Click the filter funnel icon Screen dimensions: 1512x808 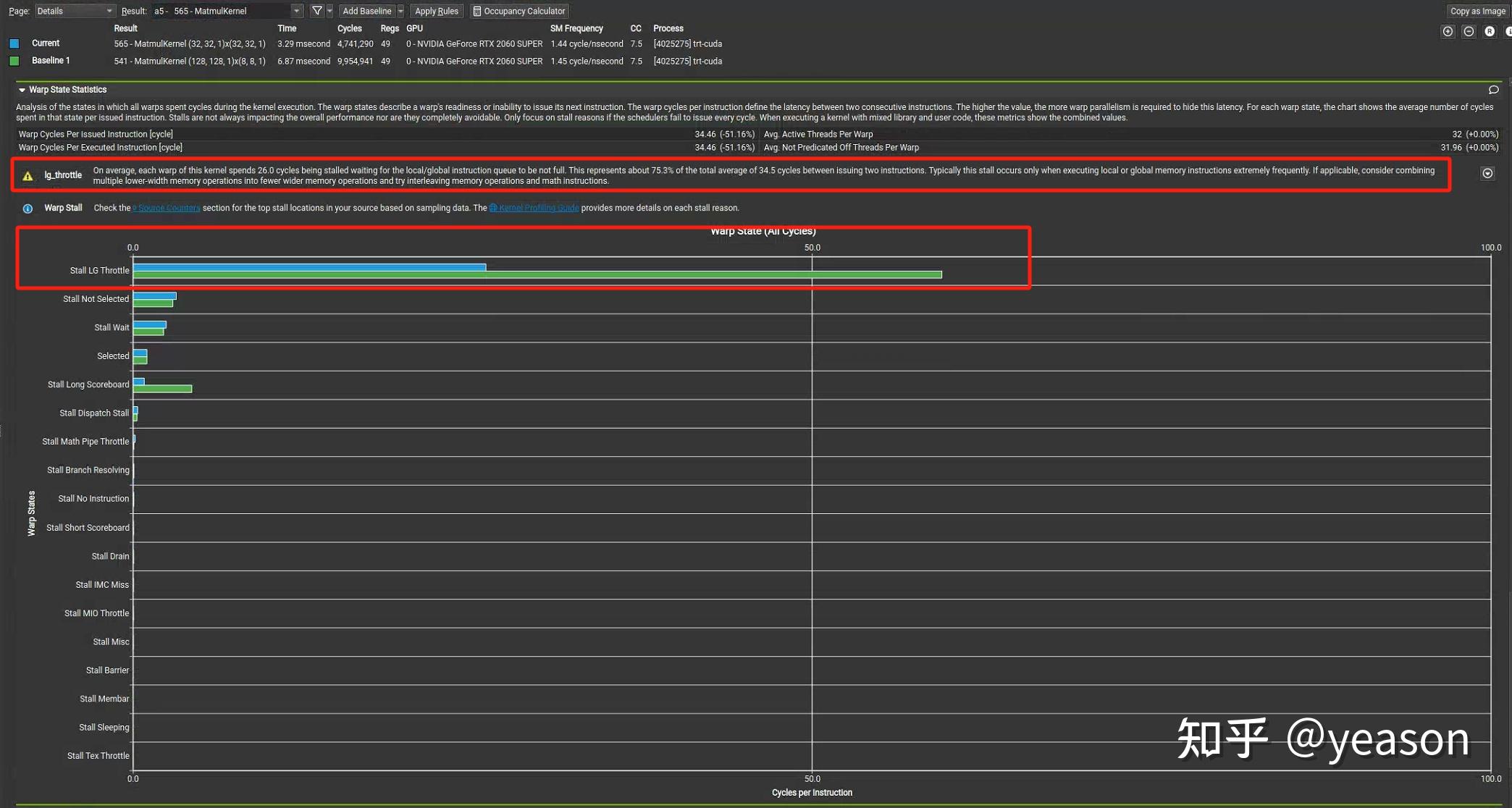coord(316,11)
